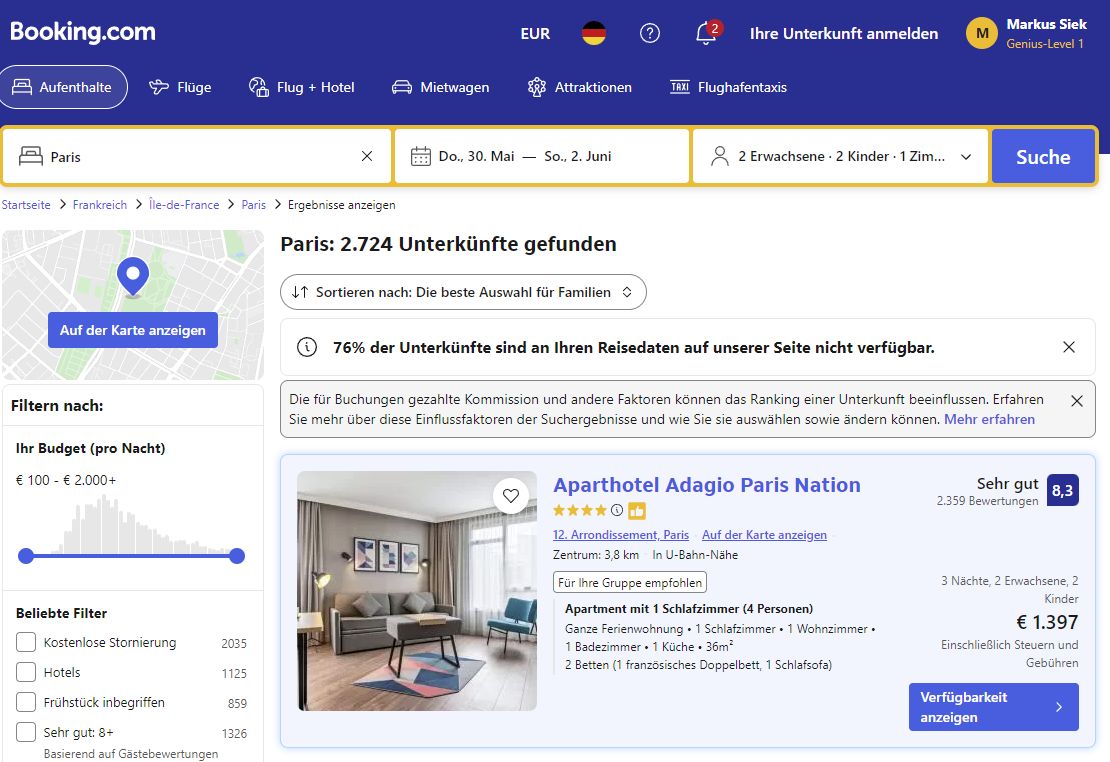The height and width of the screenshot is (762, 1110).
Task: Click the Paris breadcrumb link
Action: coord(253,205)
